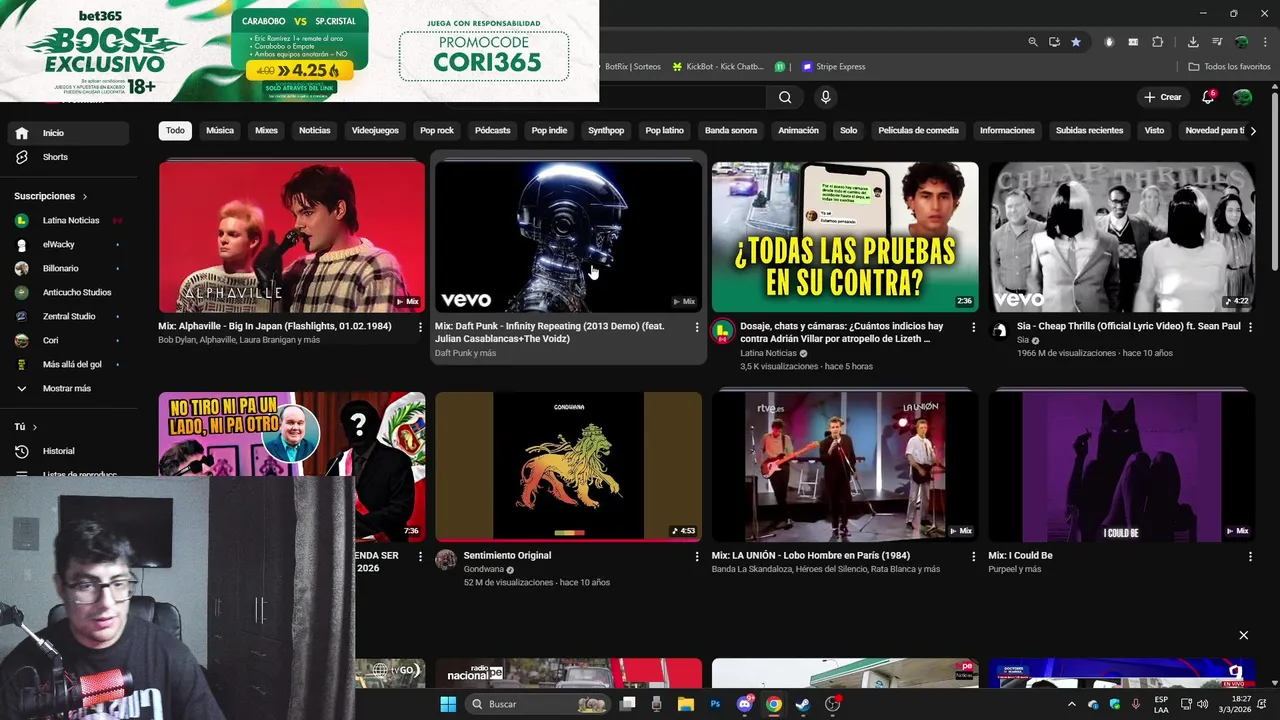The height and width of the screenshot is (720, 1280).
Task: Open Chrome downloads icon
Action: (x=1193, y=42)
